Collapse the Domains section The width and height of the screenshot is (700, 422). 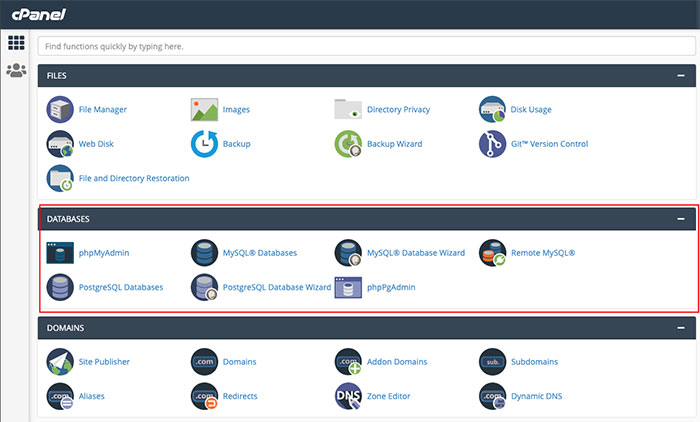tap(681, 328)
